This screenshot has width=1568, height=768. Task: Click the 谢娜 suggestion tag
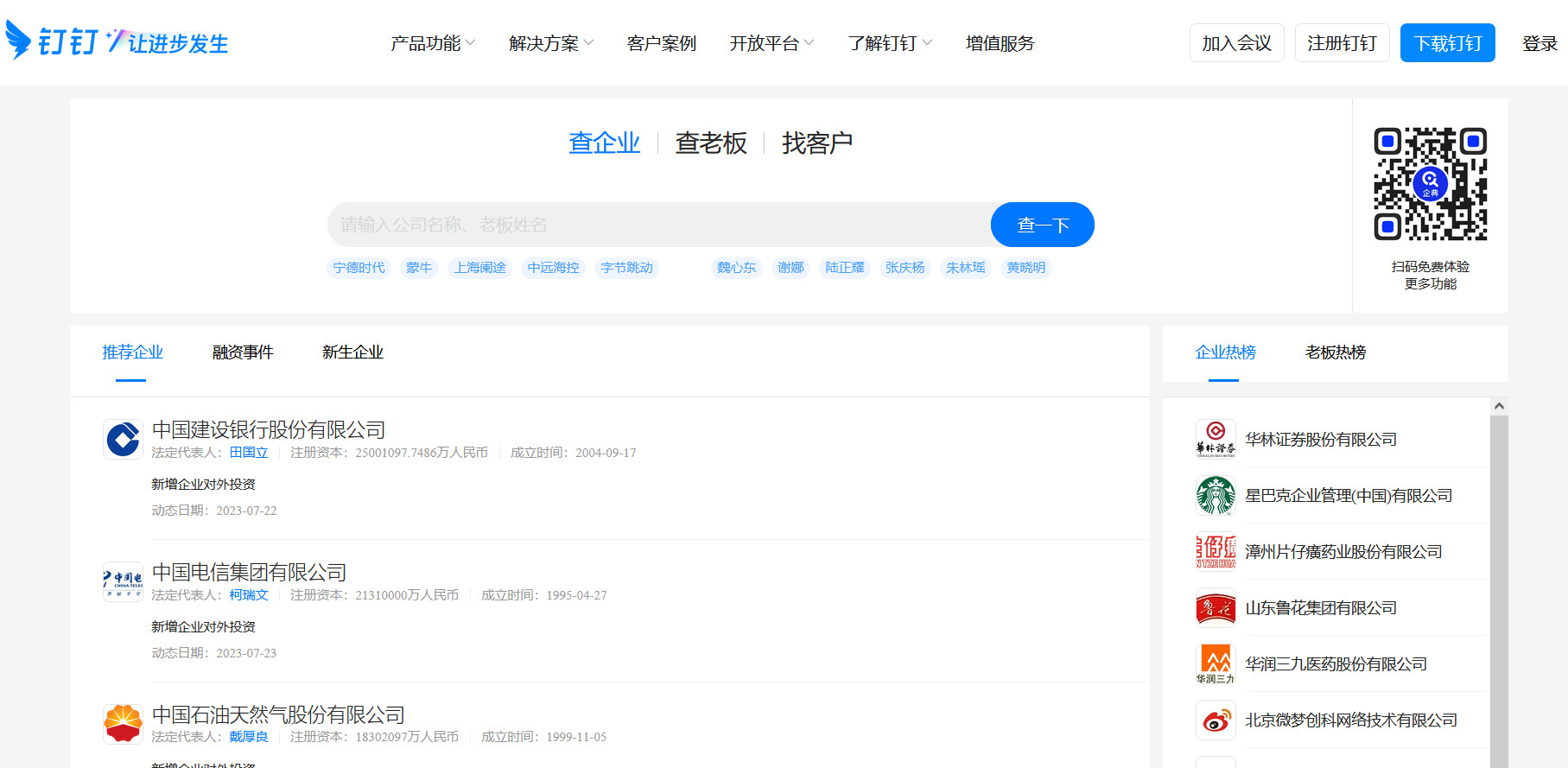[x=790, y=268]
